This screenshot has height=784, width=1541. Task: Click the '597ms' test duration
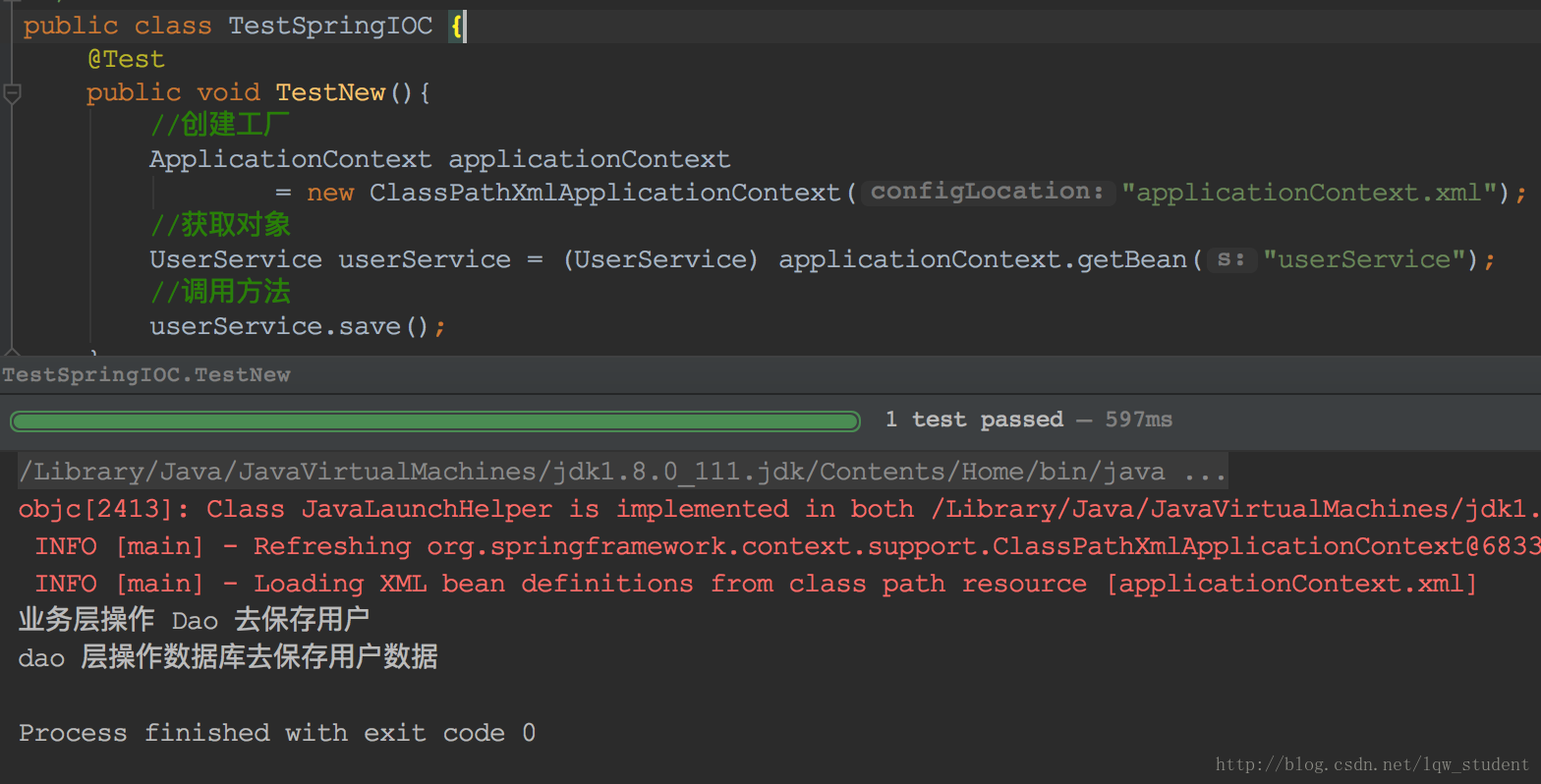1138,420
